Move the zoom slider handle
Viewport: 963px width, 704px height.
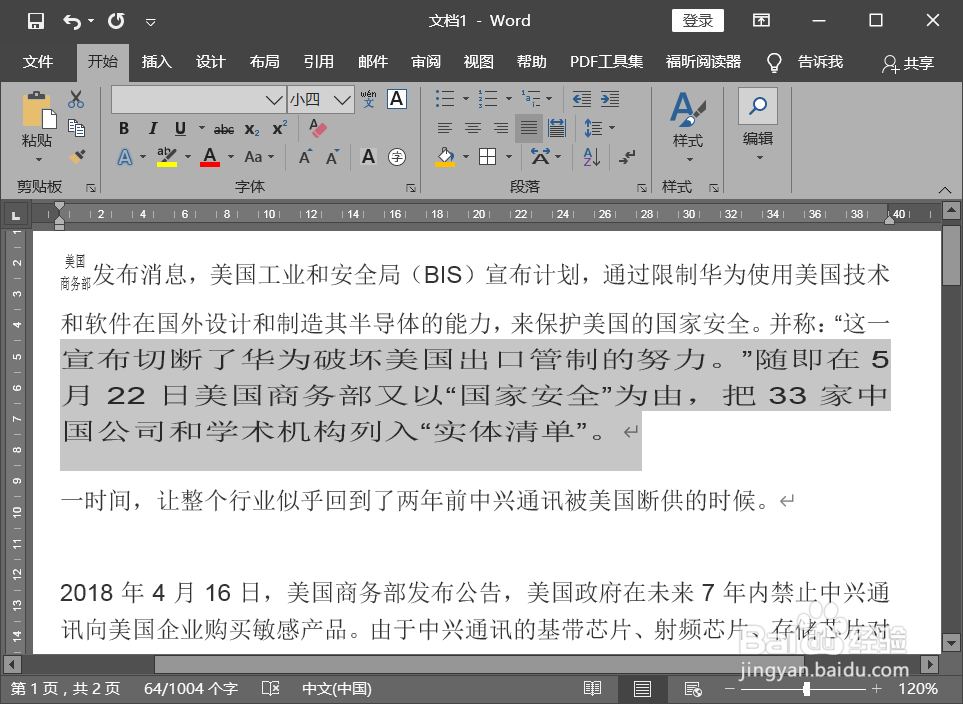coord(806,689)
